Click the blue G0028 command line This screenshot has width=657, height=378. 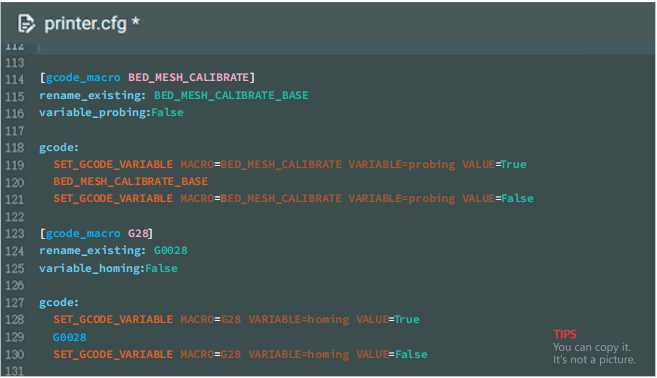point(70,337)
